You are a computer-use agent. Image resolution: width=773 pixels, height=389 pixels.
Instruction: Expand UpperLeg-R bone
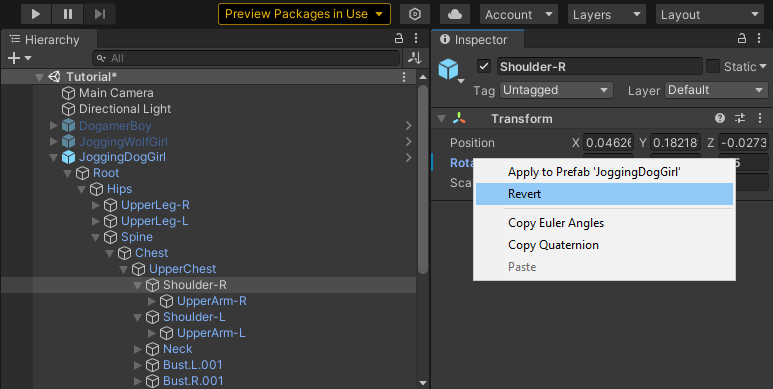tap(96, 205)
